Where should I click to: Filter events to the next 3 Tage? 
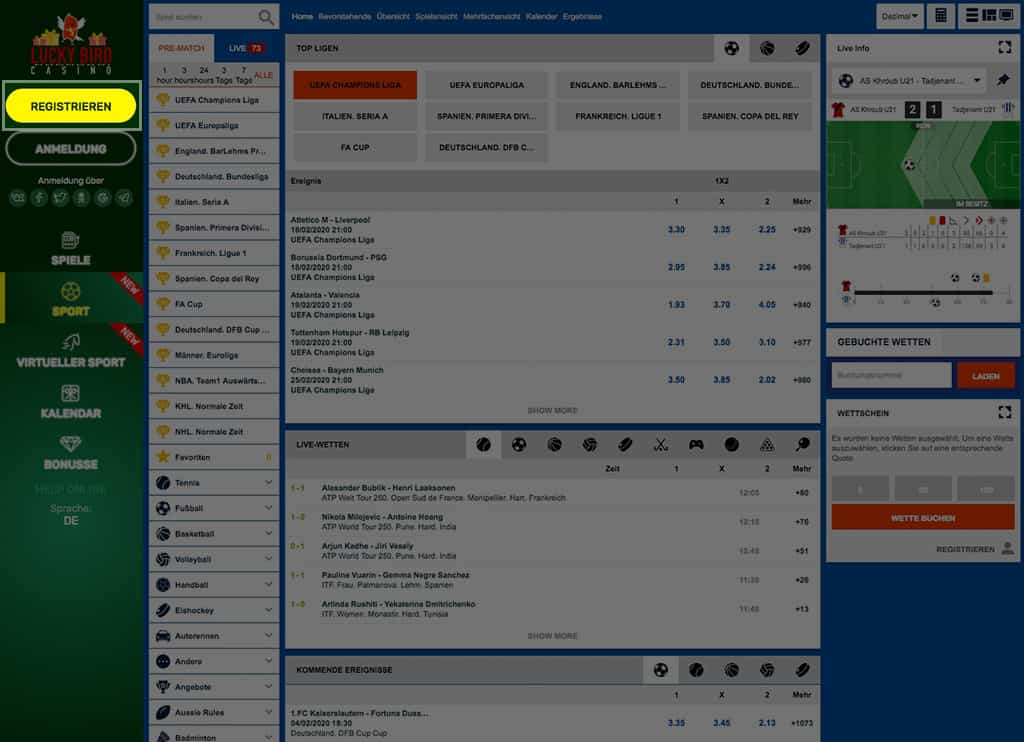224,74
